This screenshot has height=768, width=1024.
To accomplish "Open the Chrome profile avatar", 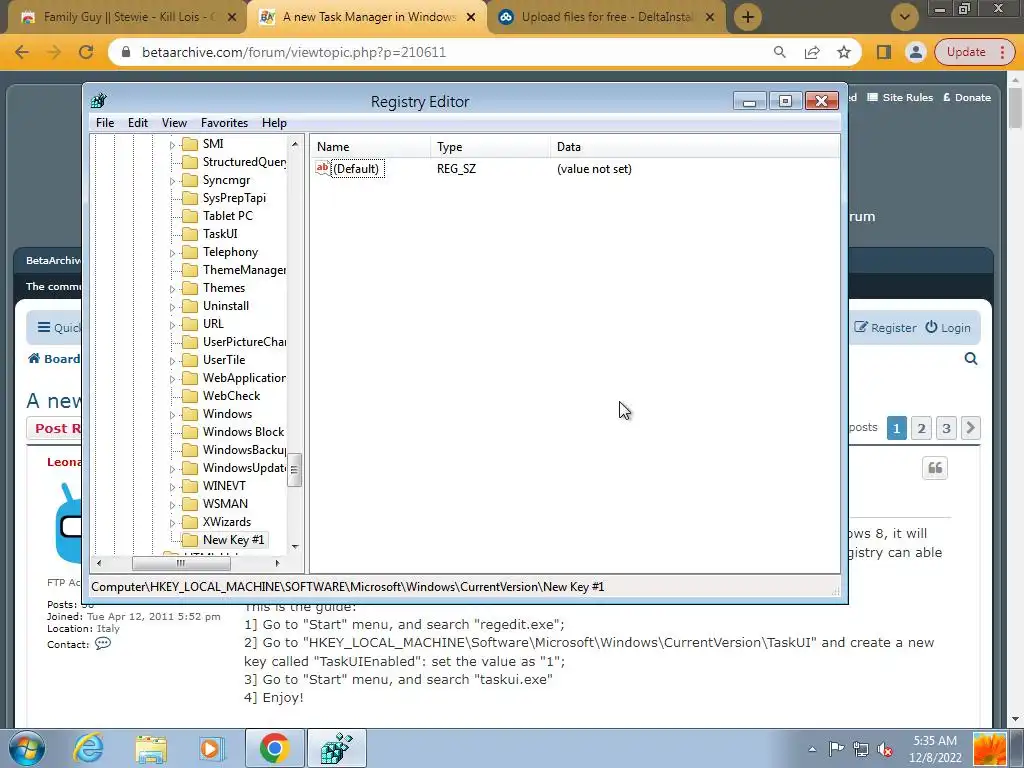I will point(916,52).
